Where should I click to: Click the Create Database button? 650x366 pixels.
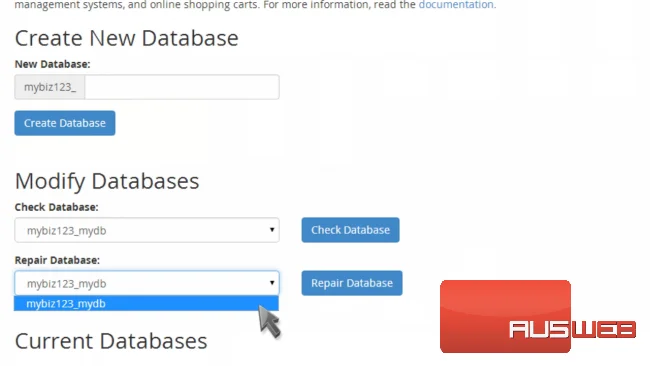[65, 123]
